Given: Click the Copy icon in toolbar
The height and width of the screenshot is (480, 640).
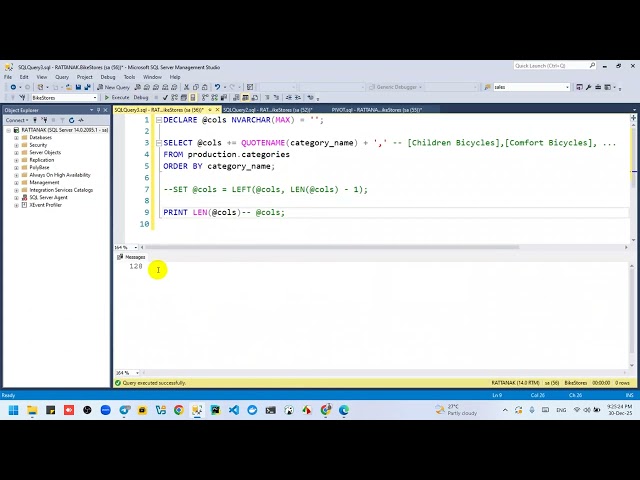Looking at the screenshot, I should click(196, 87).
